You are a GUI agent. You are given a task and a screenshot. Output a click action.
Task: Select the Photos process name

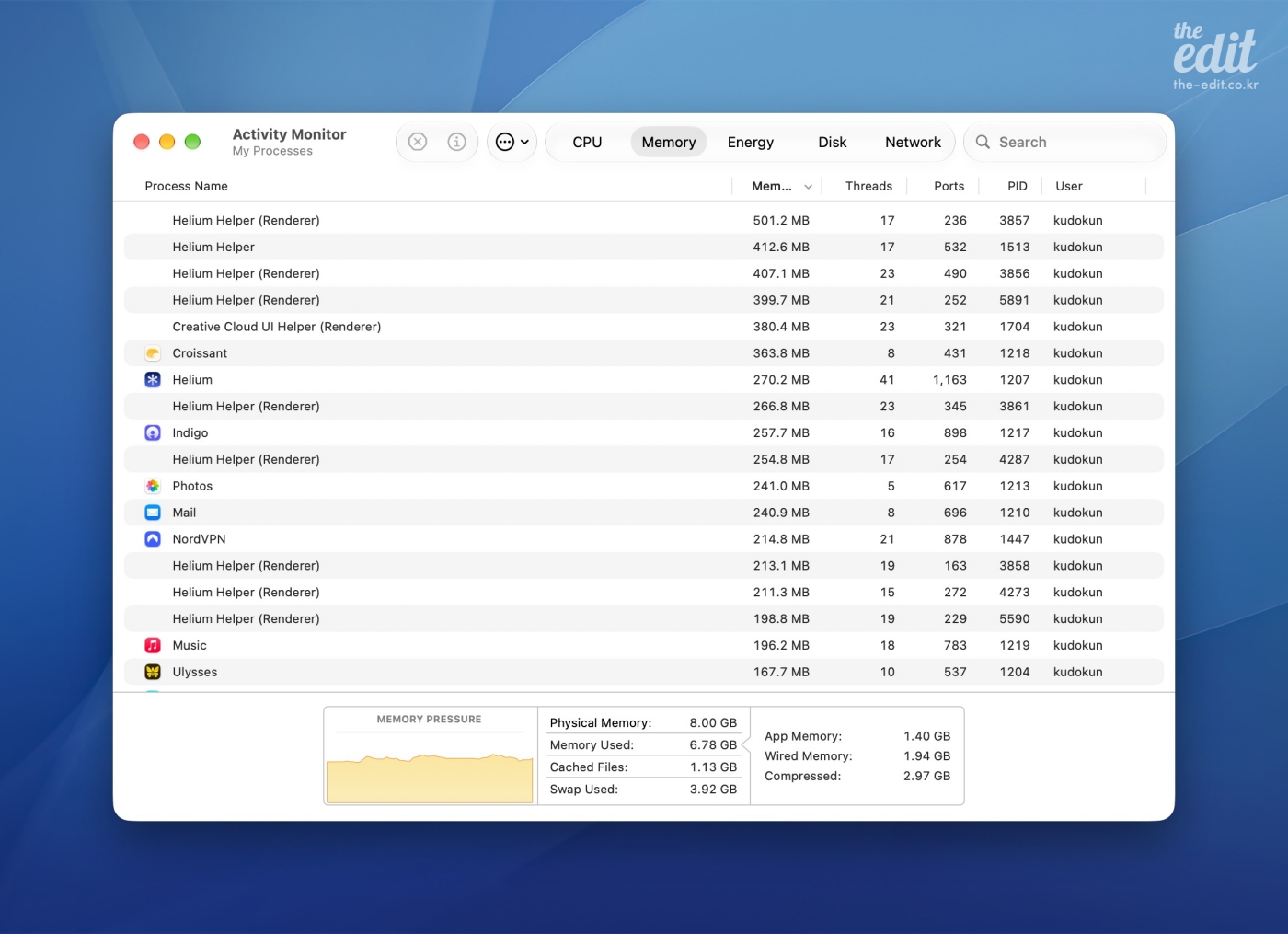coord(192,486)
